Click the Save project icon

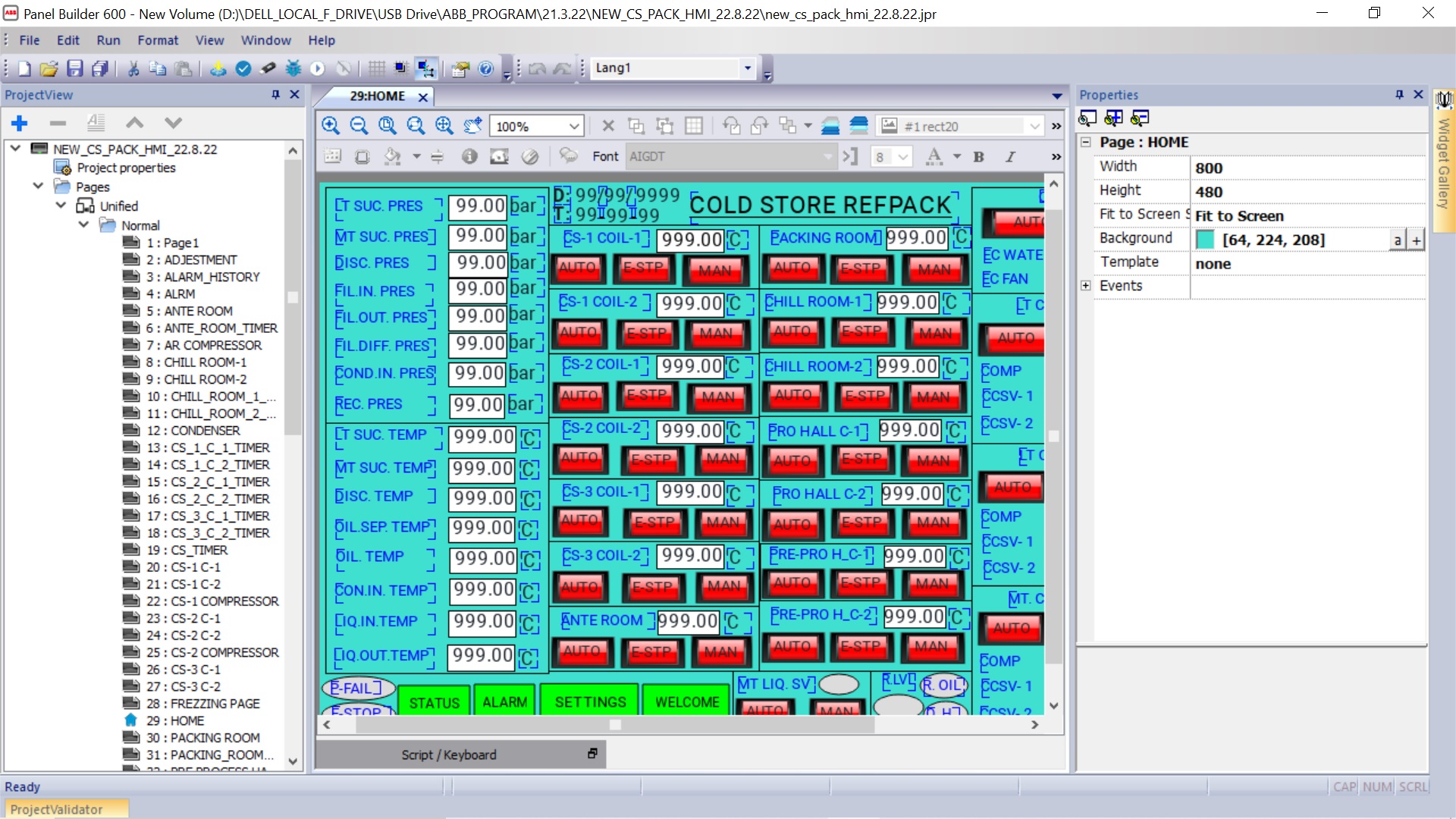pyautogui.click(x=74, y=69)
